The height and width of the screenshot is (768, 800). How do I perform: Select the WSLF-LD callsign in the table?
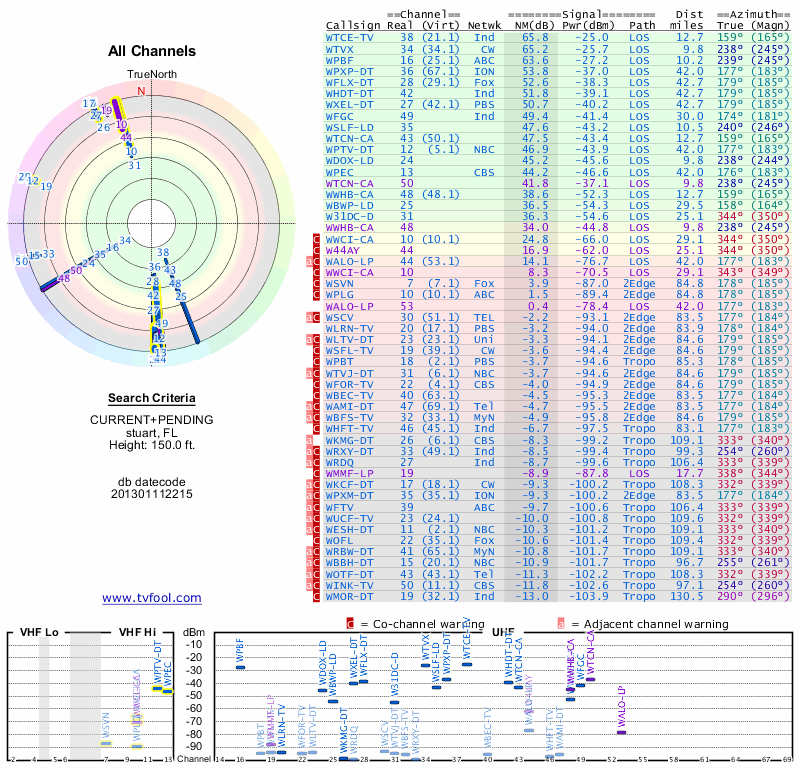click(349, 128)
